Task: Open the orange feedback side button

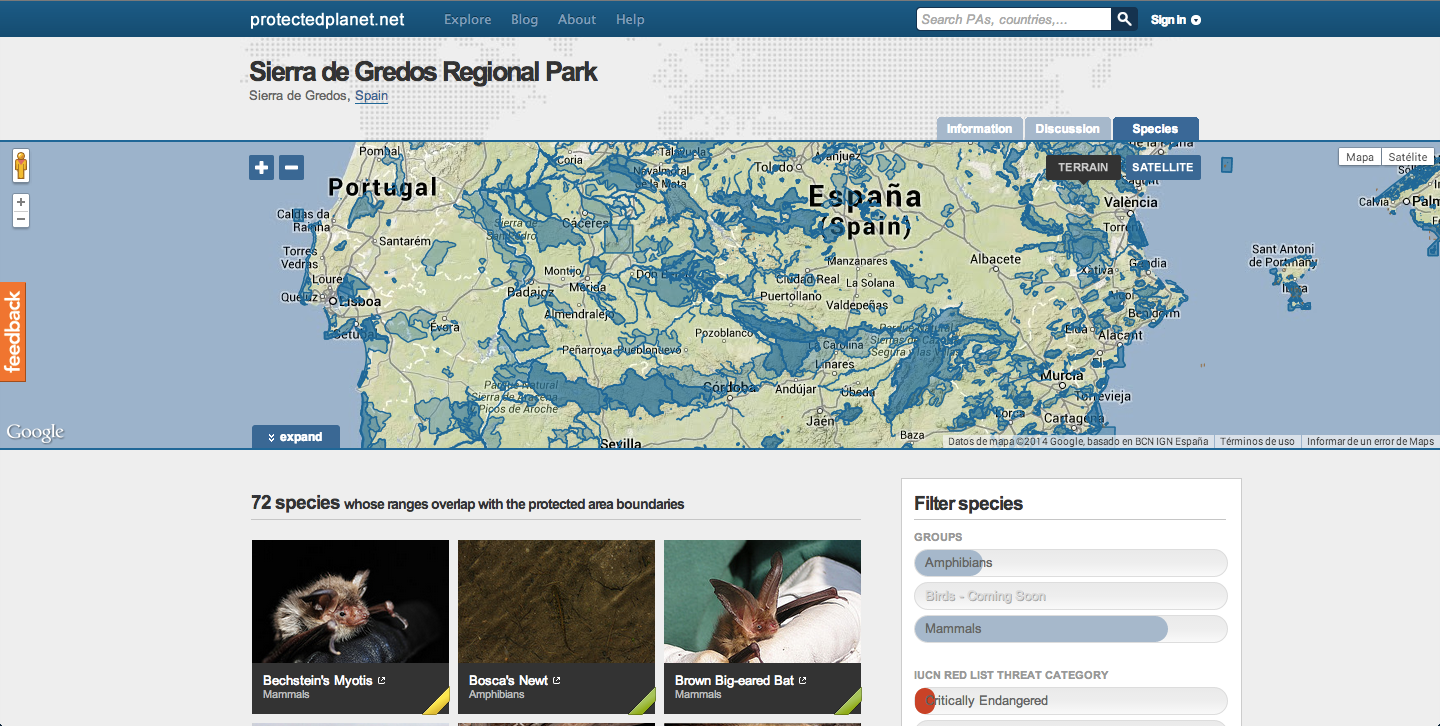Action: [x=13, y=332]
